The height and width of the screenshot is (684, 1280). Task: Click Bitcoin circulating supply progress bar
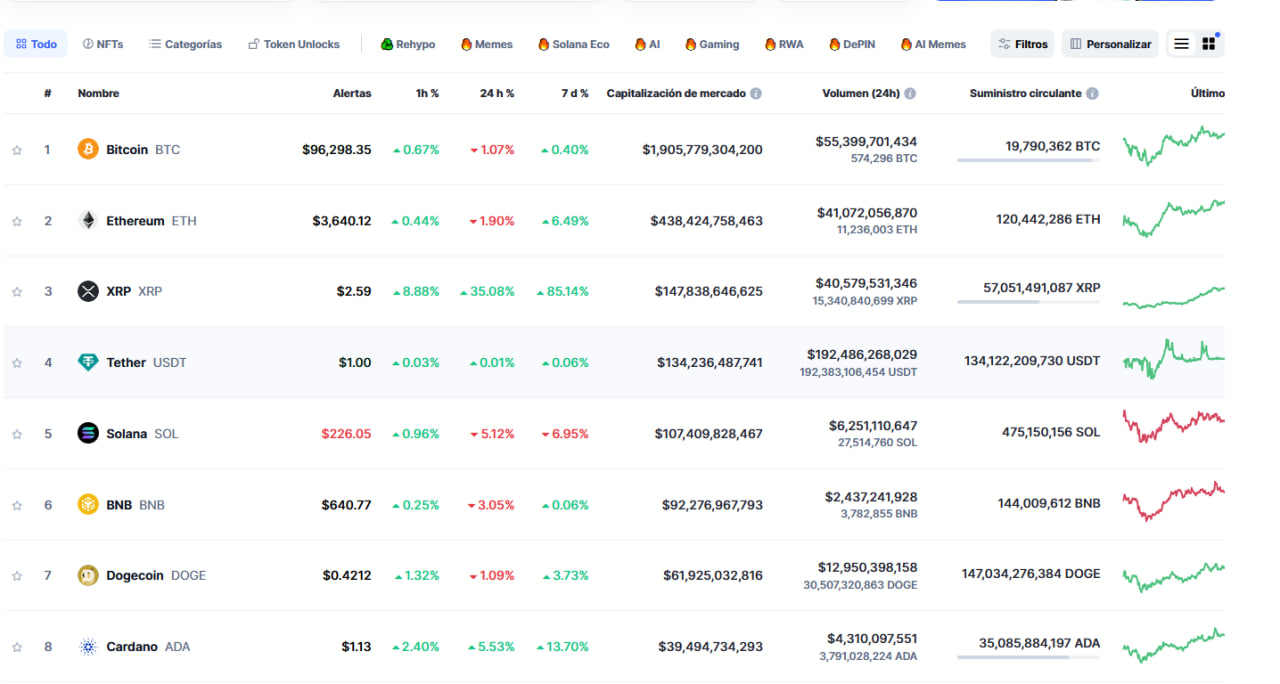pyautogui.click(x=1028, y=160)
